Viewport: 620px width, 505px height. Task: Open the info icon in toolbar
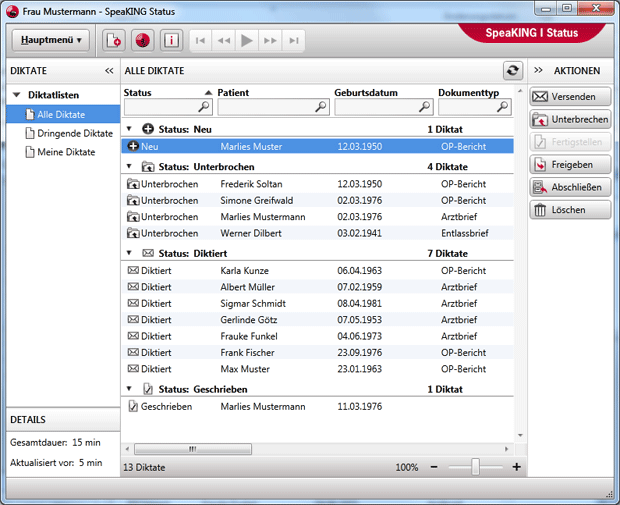171,41
